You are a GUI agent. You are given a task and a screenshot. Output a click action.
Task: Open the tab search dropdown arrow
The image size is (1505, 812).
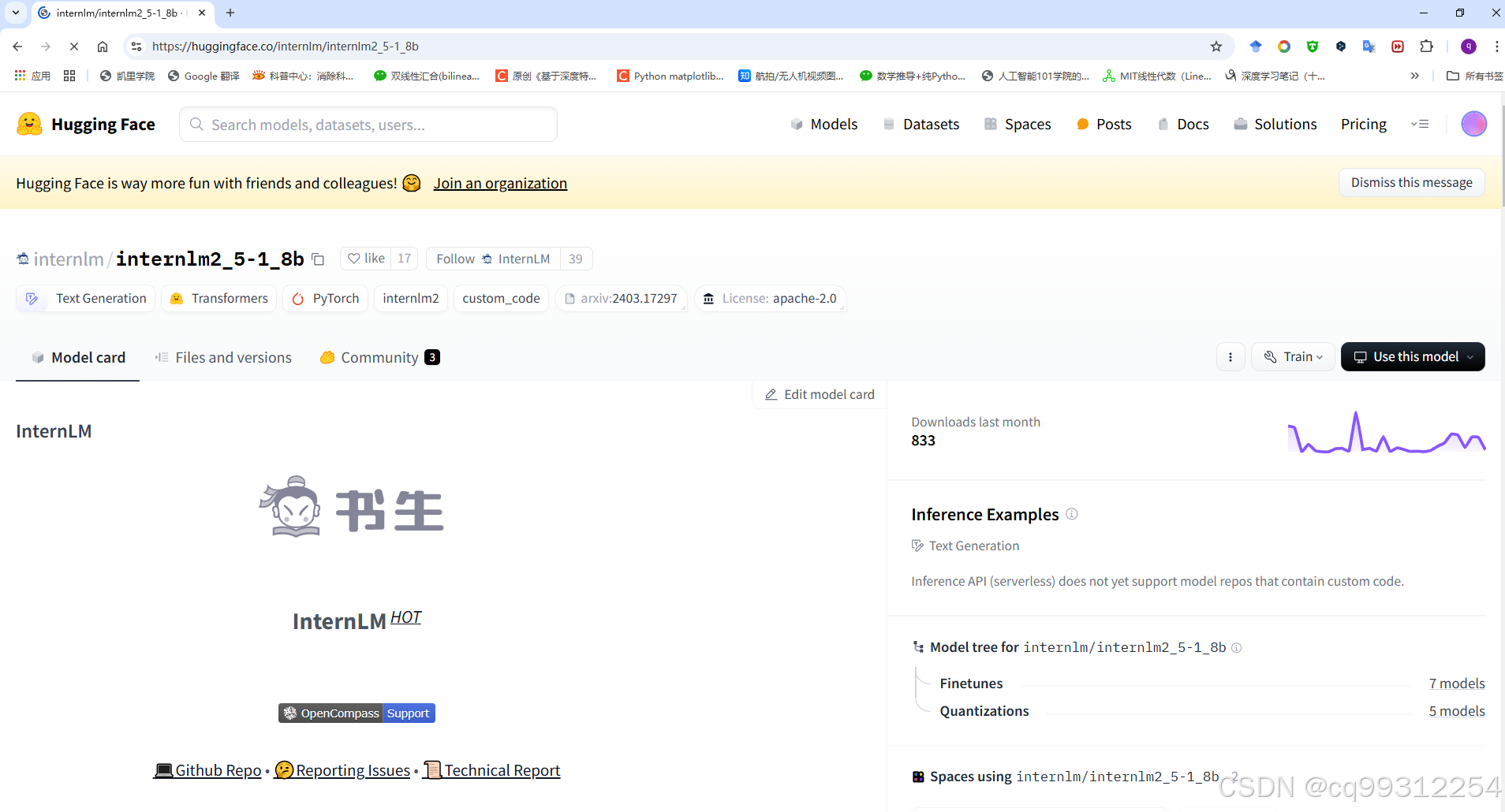(x=16, y=13)
